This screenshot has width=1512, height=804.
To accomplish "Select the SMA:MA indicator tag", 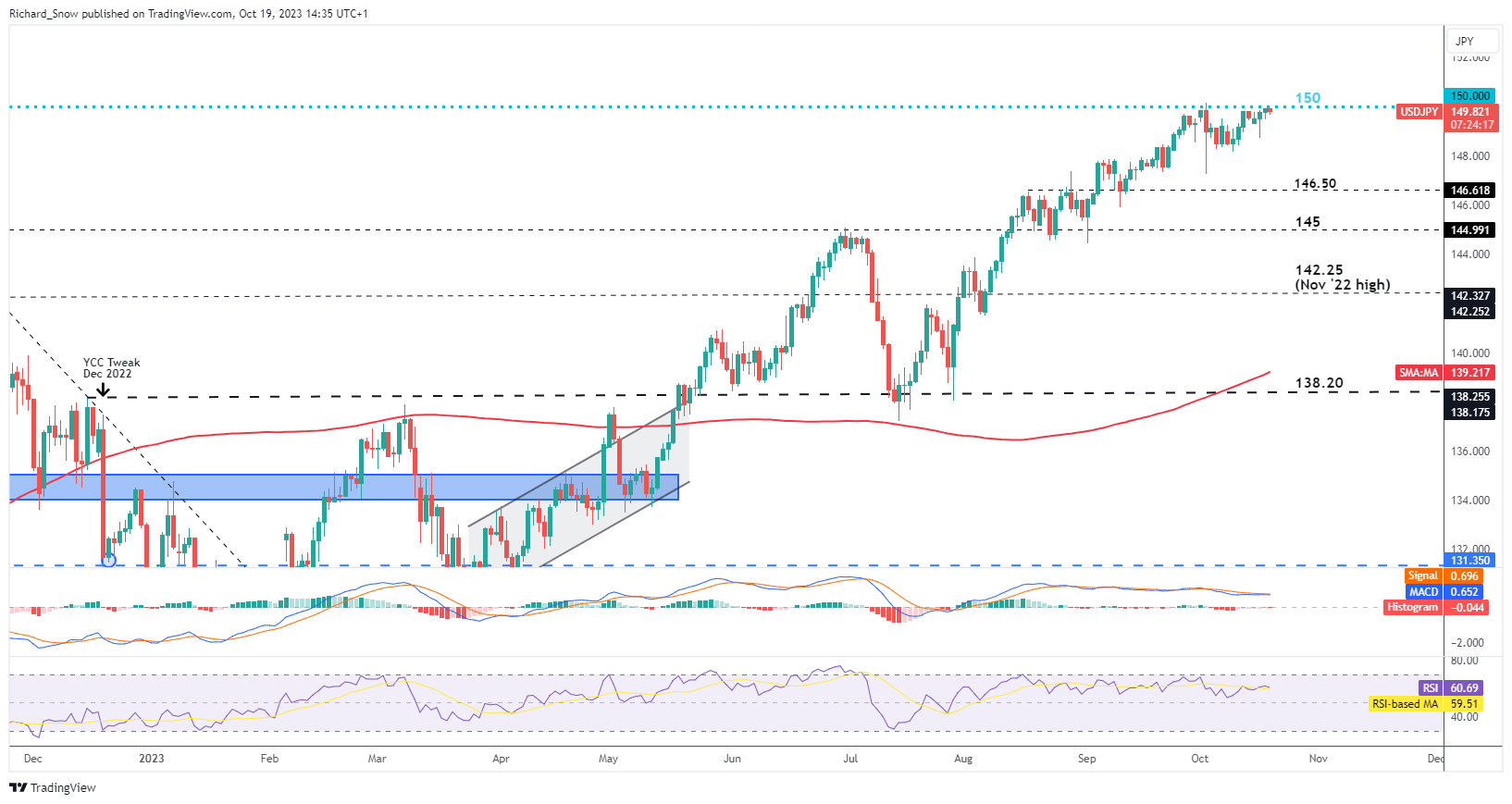I will [1419, 373].
